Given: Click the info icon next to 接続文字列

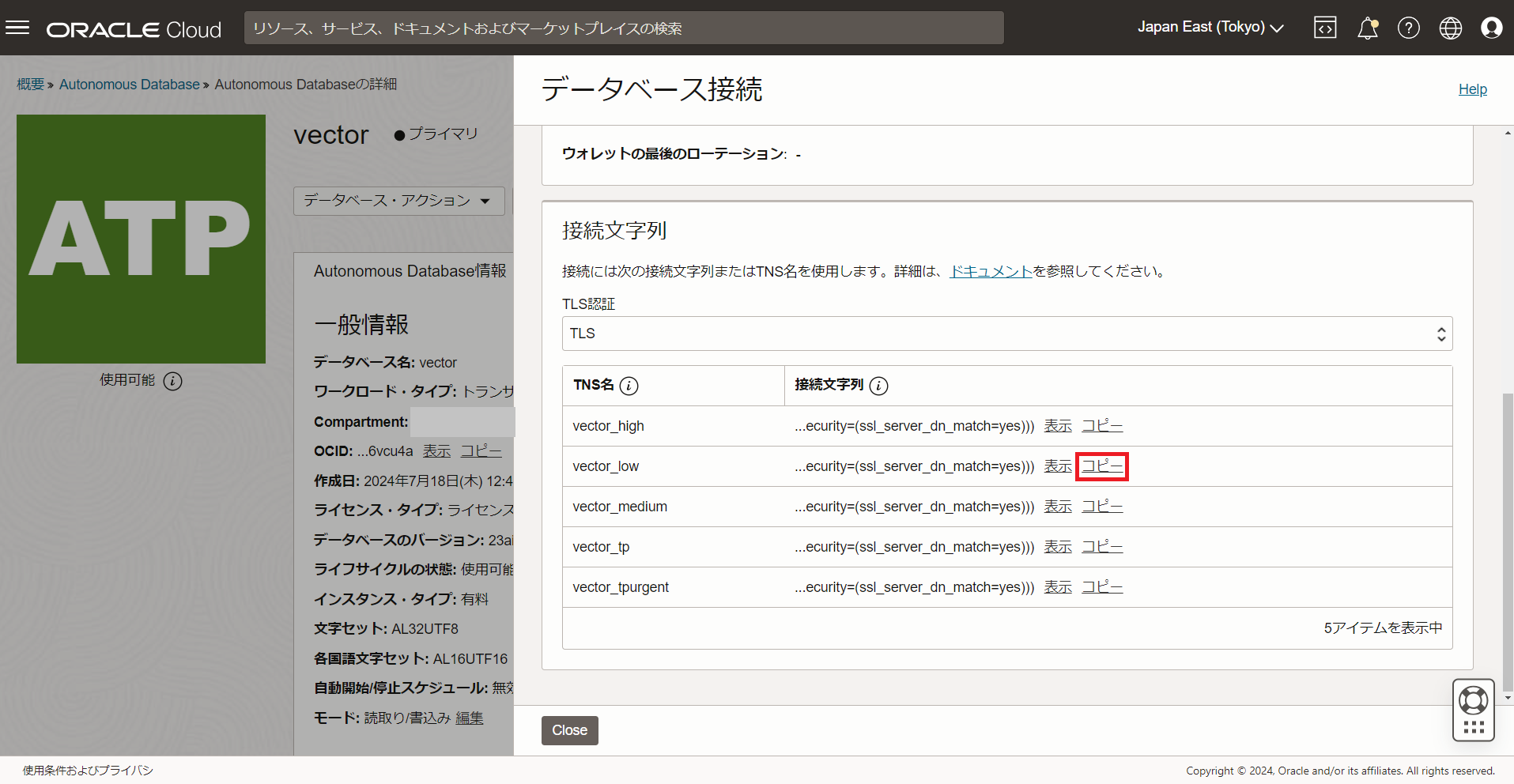Looking at the screenshot, I should [878, 386].
